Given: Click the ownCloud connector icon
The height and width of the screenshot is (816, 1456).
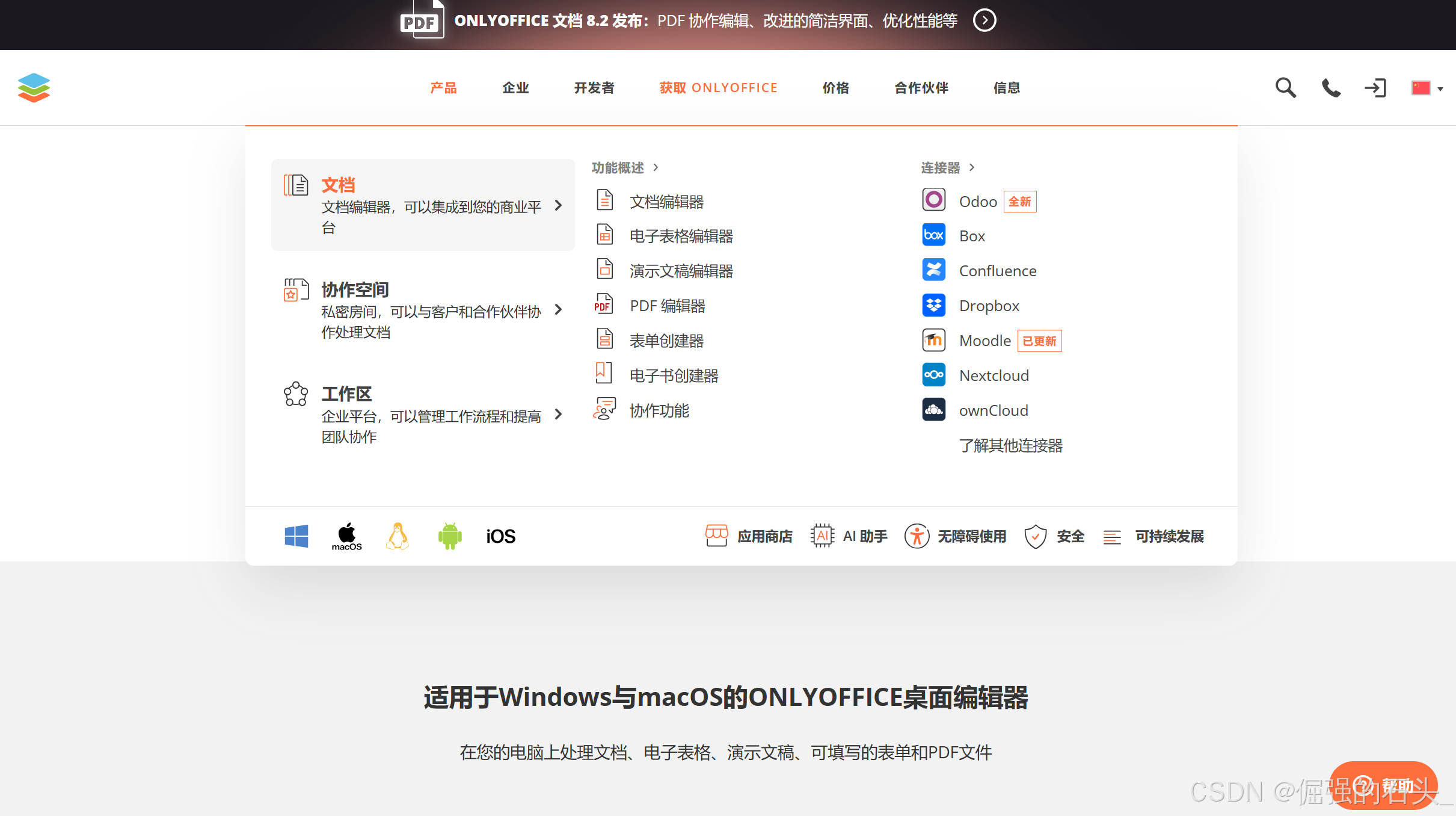Looking at the screenshot, I should point(933,409).
